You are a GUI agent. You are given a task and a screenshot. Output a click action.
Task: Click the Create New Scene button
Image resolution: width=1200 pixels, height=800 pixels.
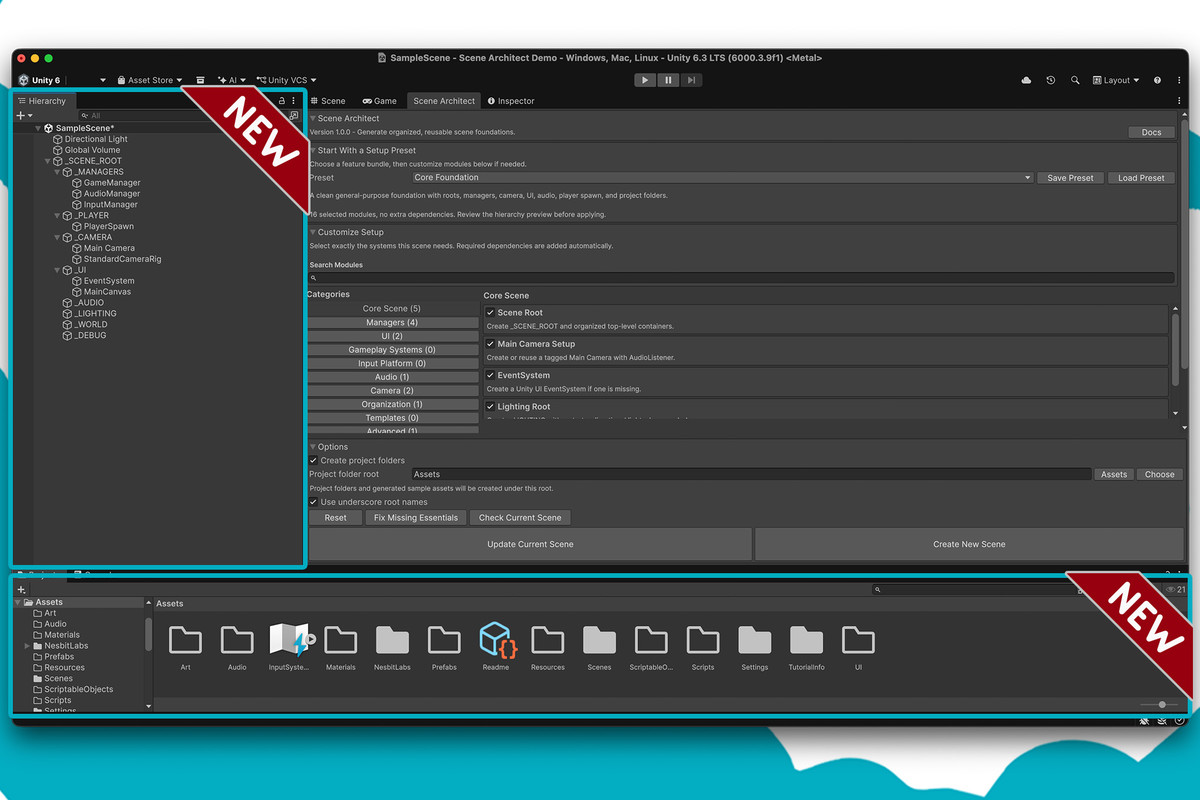click(969, 544)
